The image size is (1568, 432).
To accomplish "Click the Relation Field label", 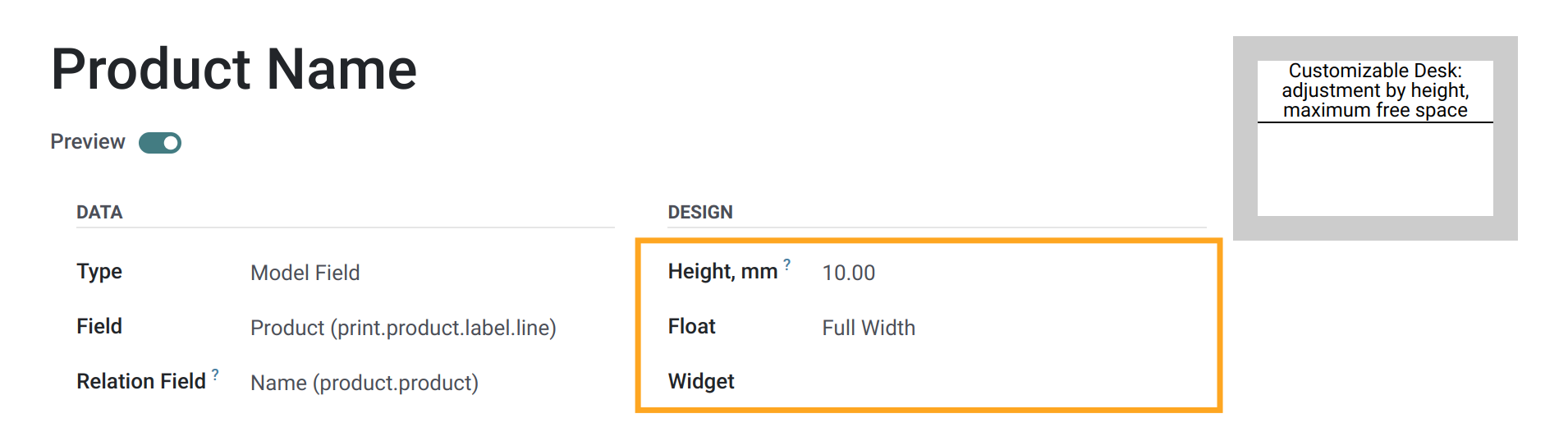I will 141,382.
